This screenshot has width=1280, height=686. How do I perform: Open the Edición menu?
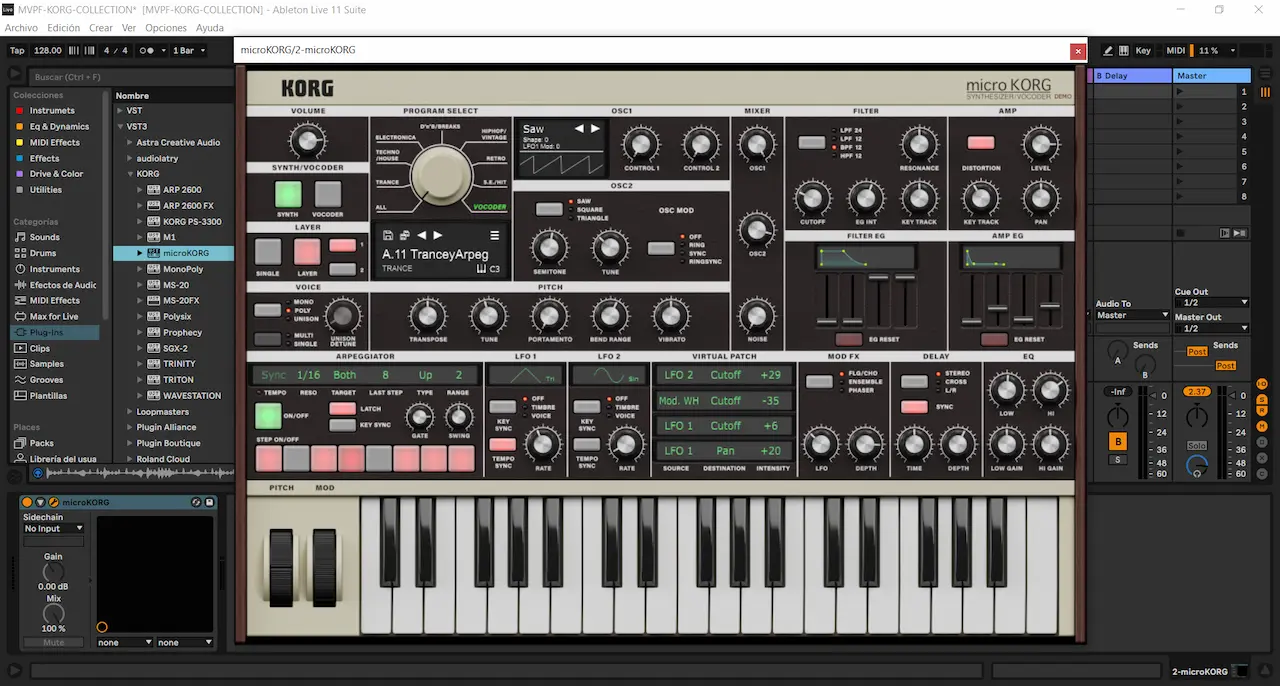tap(63, 28)
